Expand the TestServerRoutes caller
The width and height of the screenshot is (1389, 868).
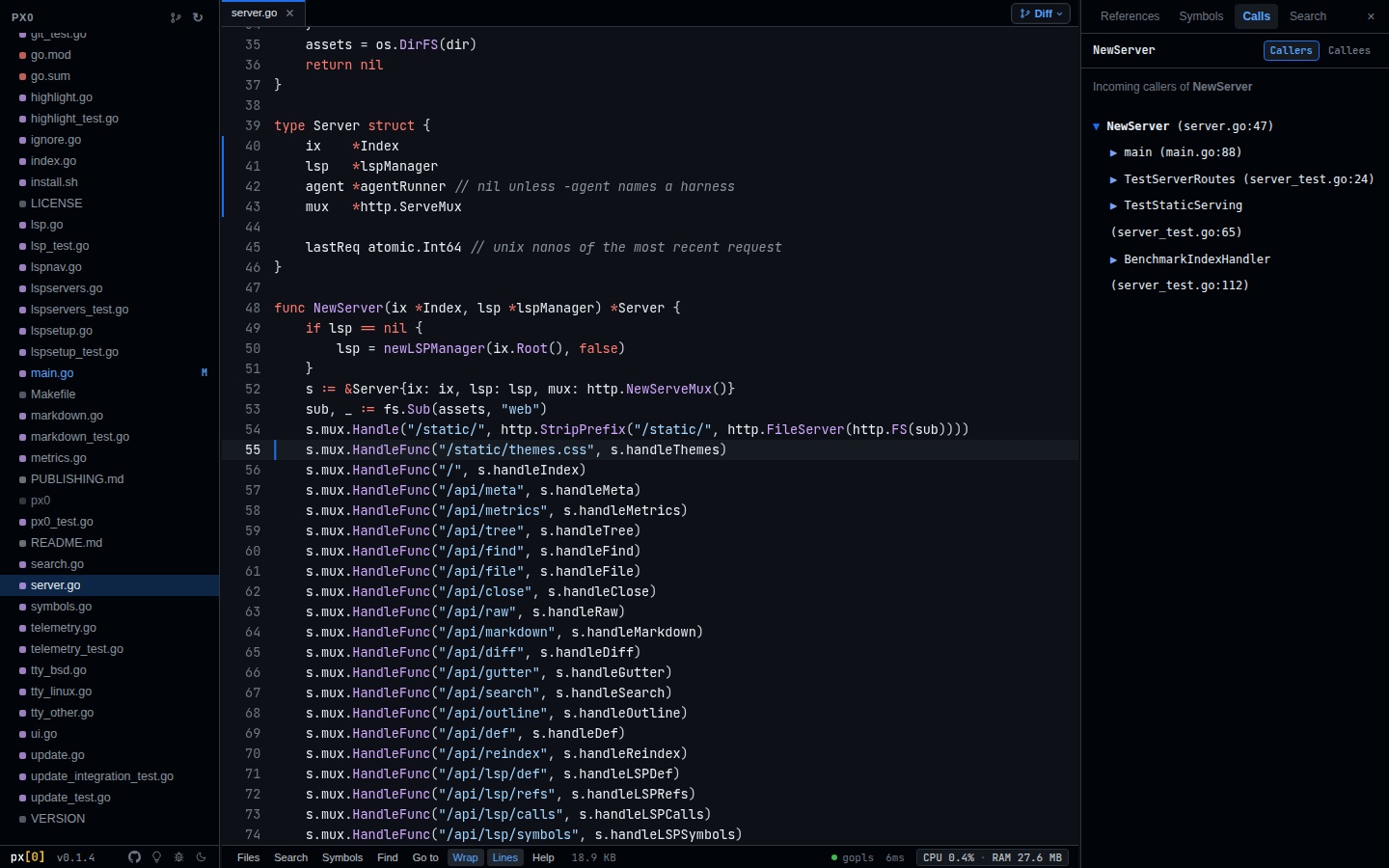1113,179
